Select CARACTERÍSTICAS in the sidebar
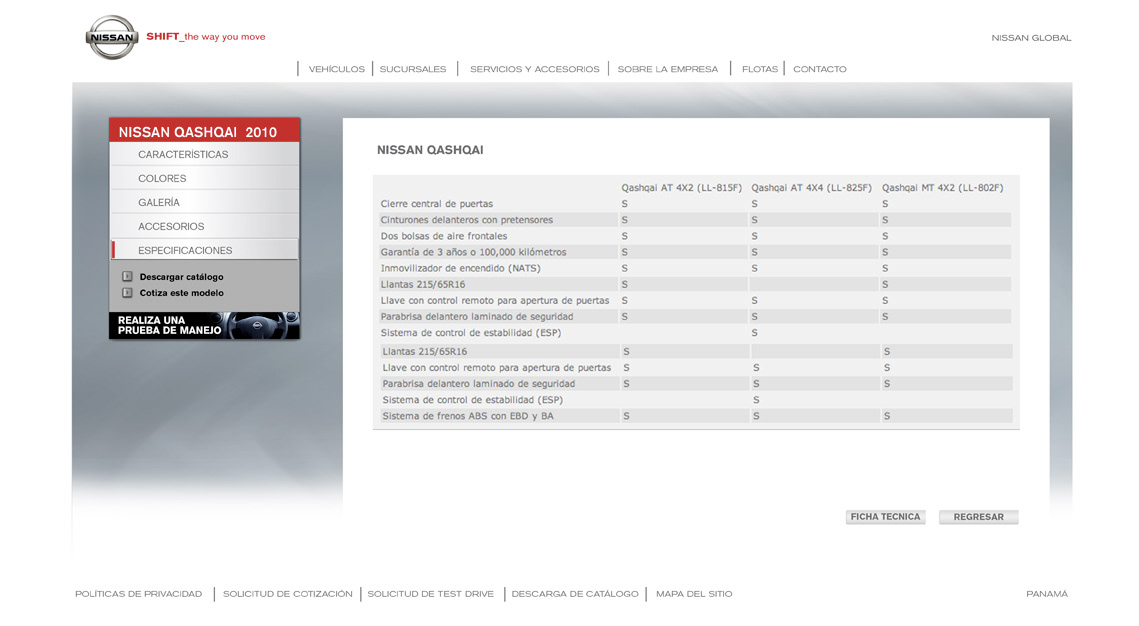1139x626 pixels. 204,154
